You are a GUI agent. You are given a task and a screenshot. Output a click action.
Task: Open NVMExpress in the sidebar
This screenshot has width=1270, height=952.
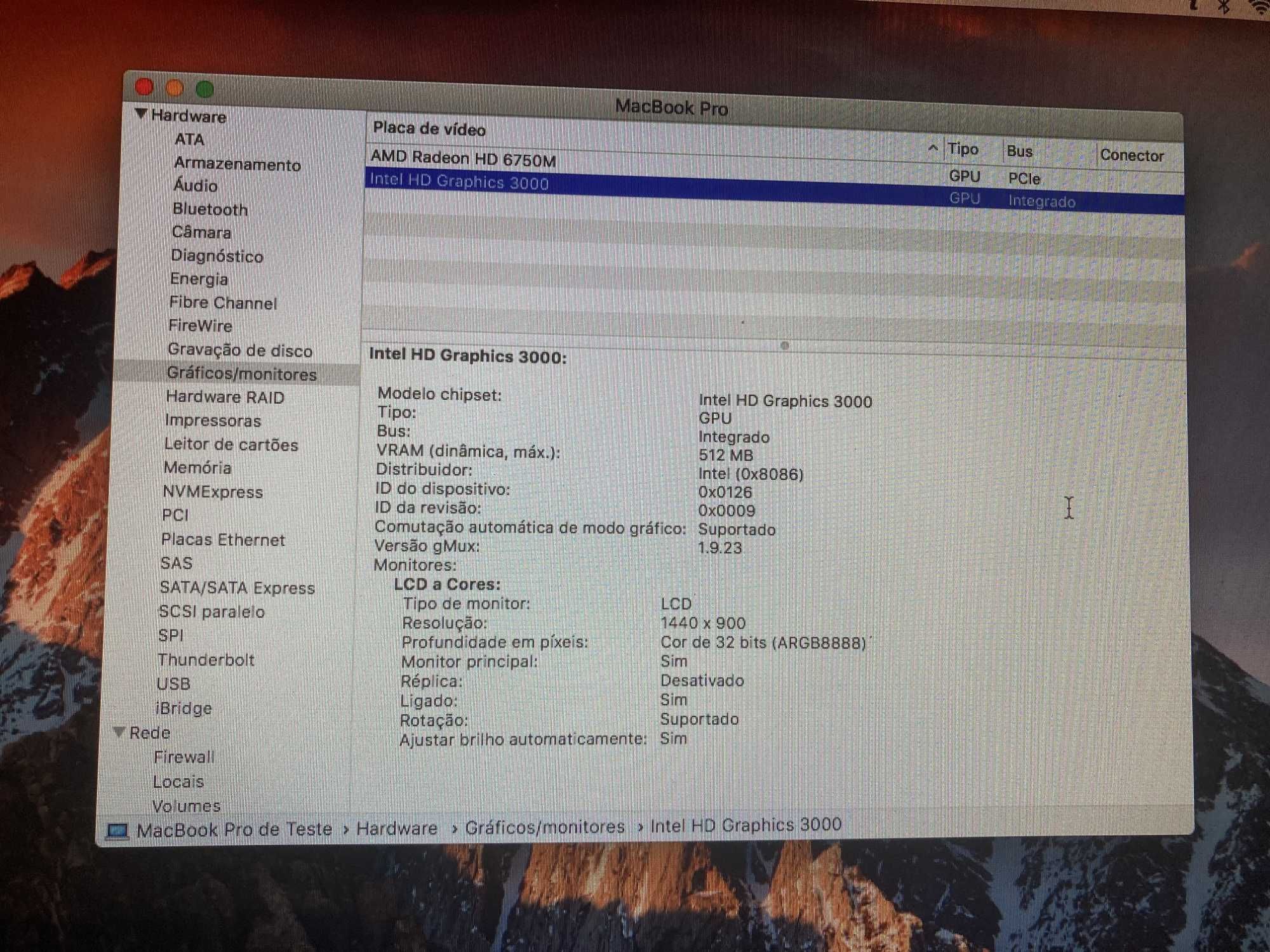coord(213,491)
